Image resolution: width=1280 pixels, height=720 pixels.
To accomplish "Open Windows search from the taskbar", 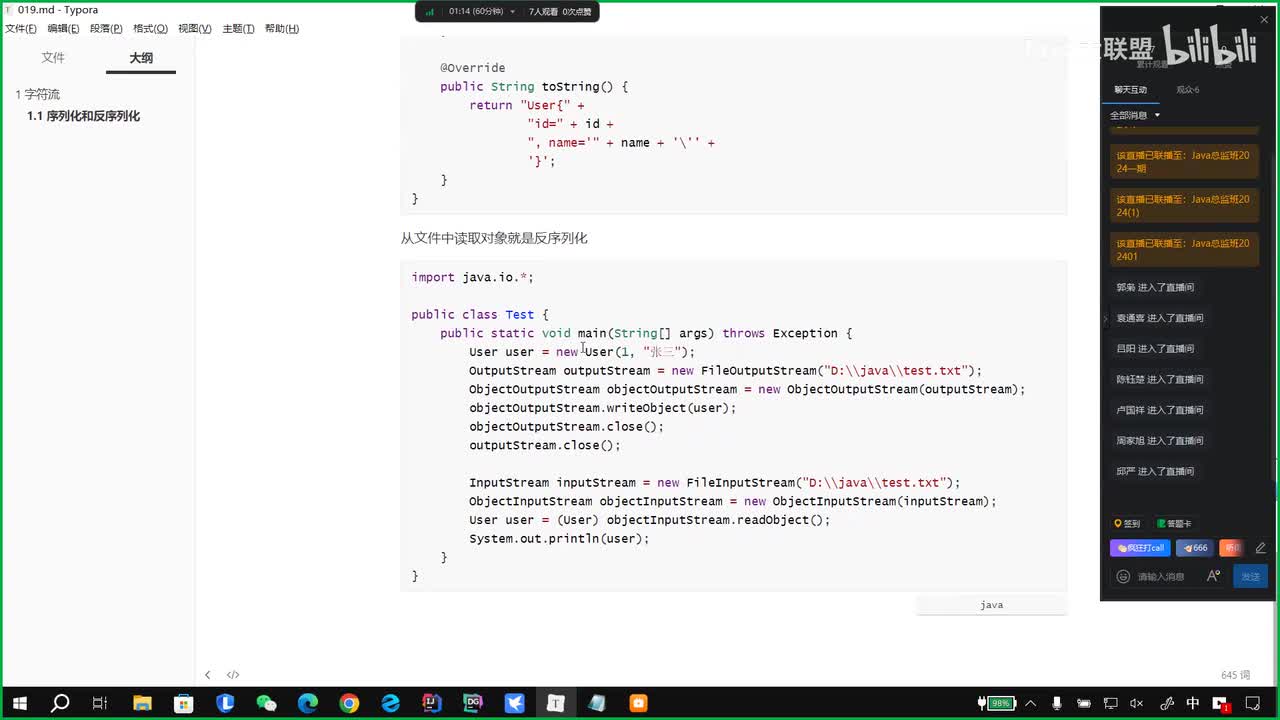I will click(x=60, y=703).
